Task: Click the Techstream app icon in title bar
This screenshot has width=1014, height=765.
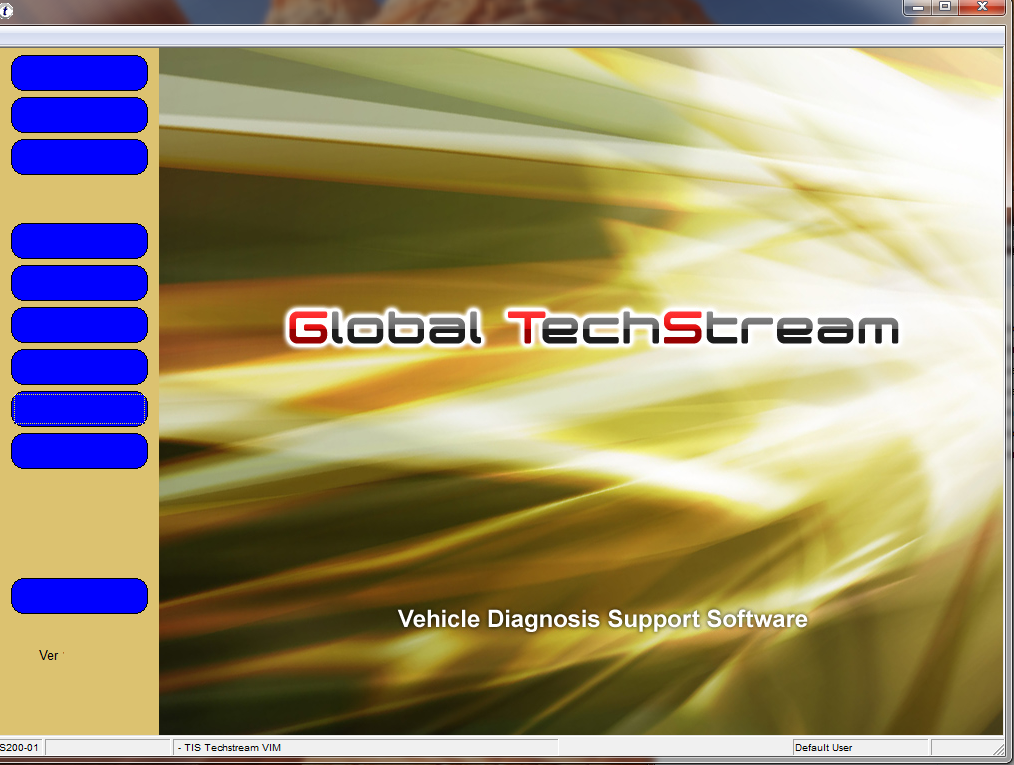Action: coord(5,10)
